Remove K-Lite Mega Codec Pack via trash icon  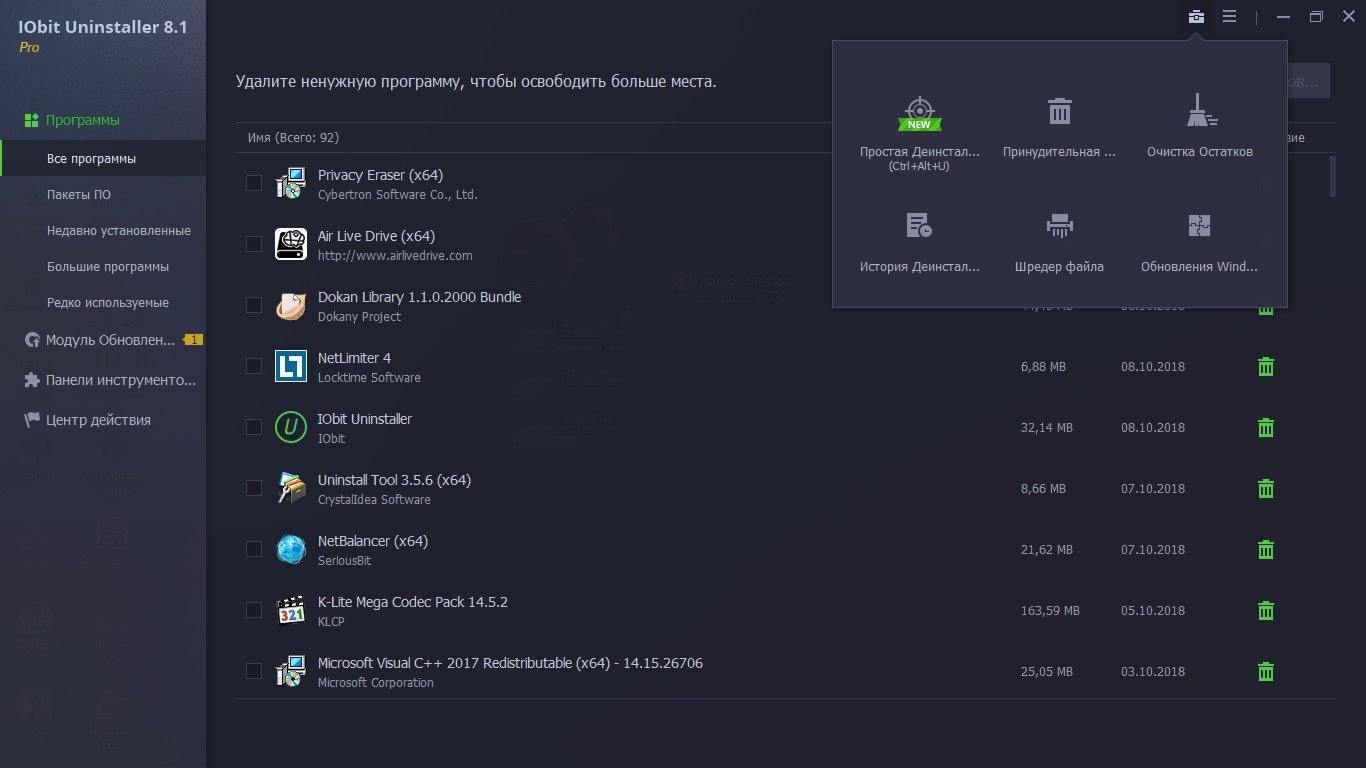point(1265,611)
